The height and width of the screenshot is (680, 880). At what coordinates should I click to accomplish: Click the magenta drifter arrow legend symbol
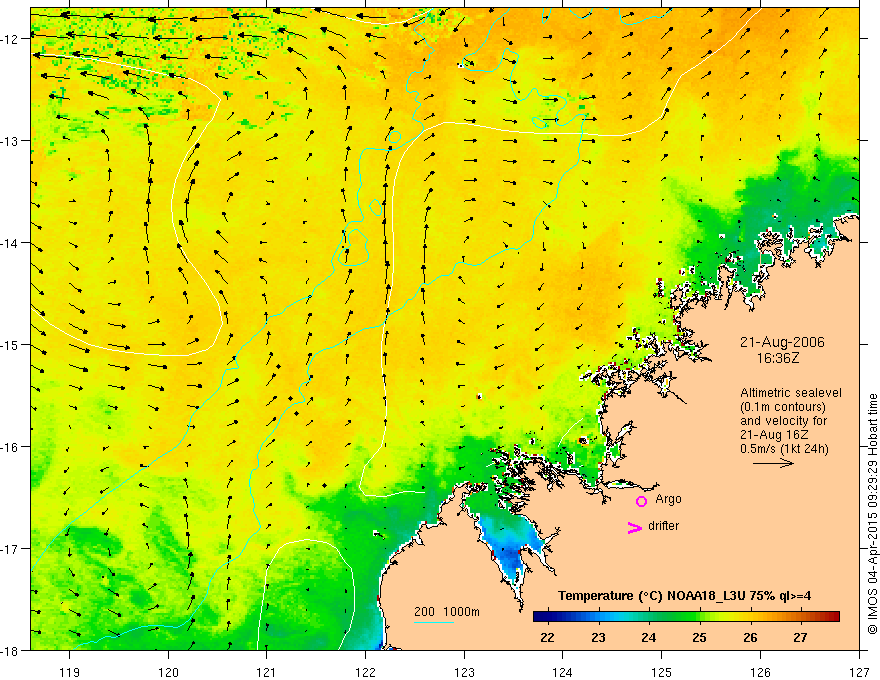pyautogui.click(x=635, y=527)
